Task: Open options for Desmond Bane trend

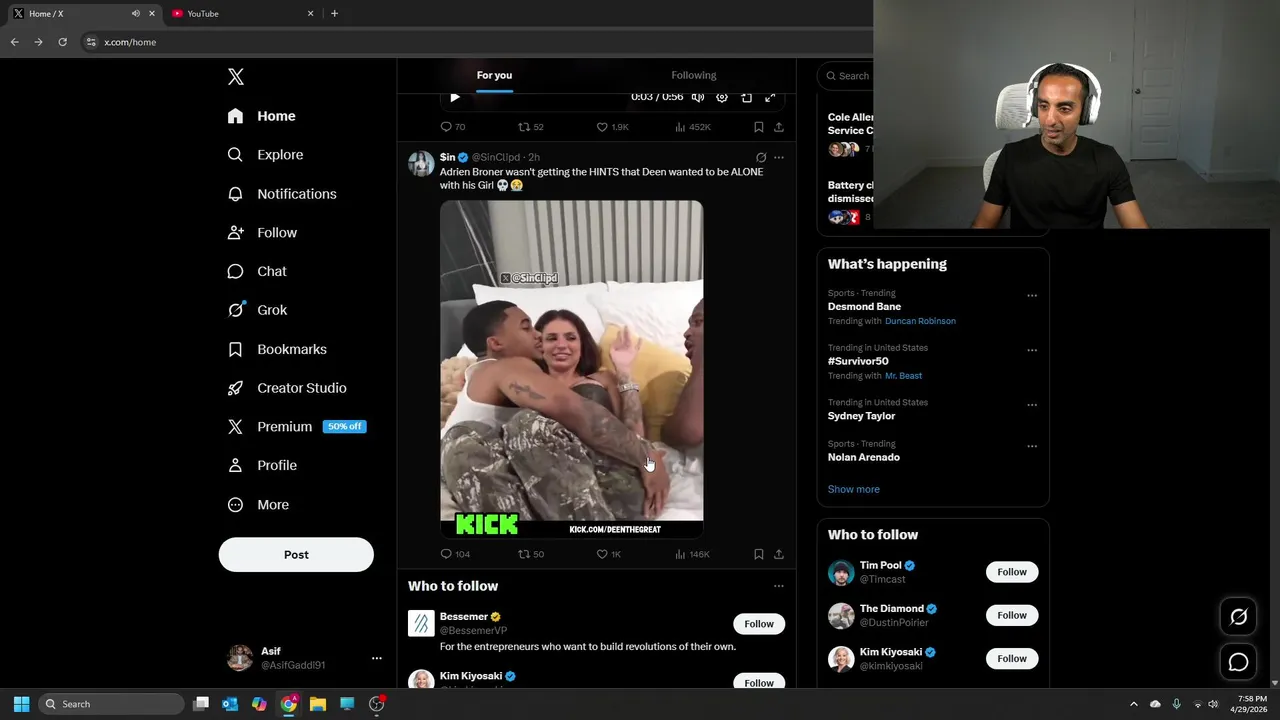Action: [1032, 296]
